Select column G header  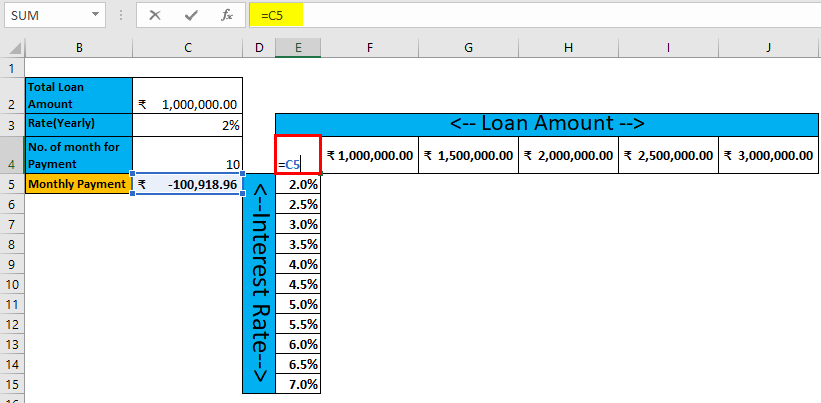468,48
